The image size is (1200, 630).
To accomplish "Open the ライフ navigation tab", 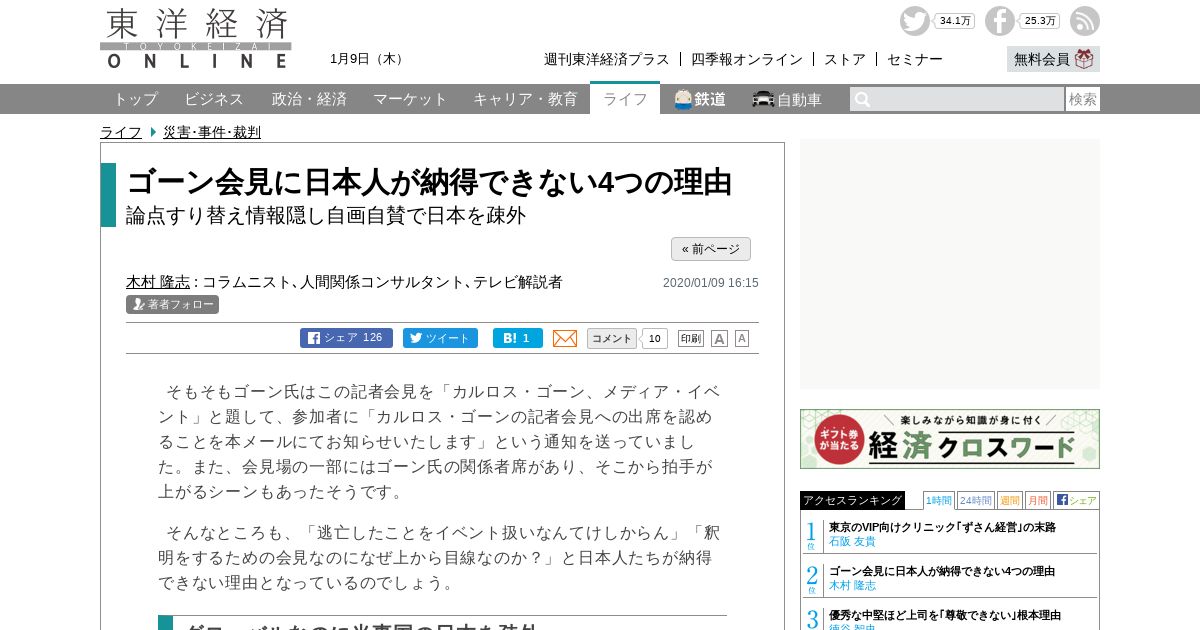I will [625, 99].
